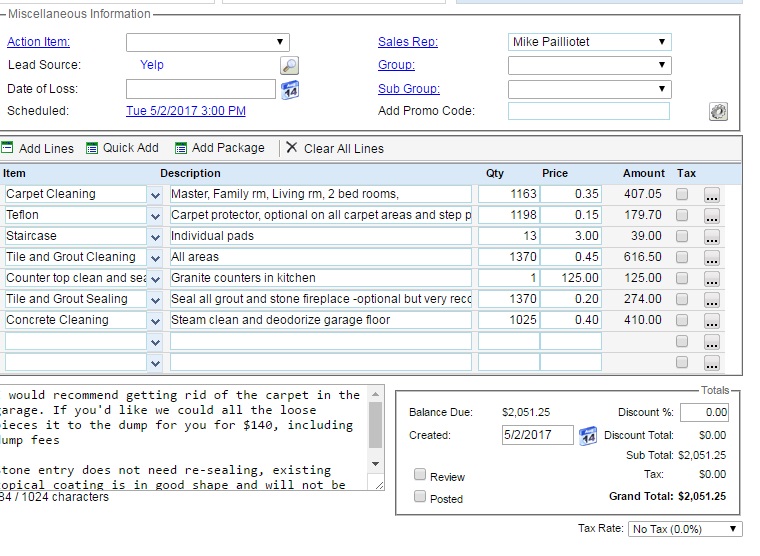Open the Action Item dropdown
The image size is (760, 556).
(x=207, y=42)
